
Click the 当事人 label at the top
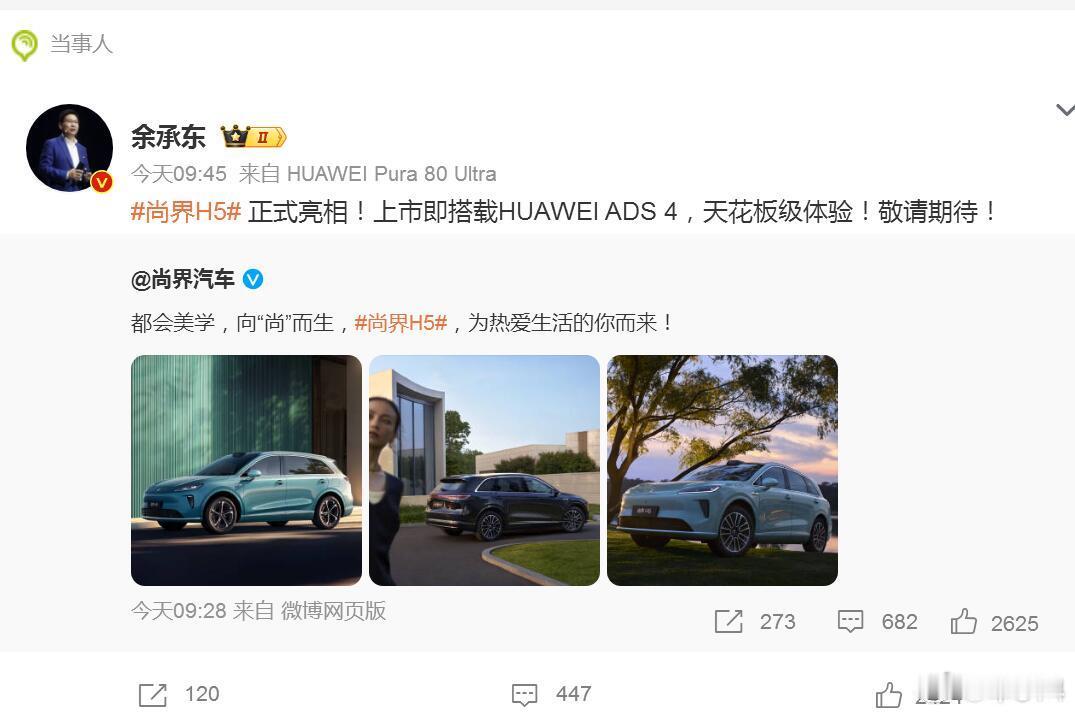point(81,44)
